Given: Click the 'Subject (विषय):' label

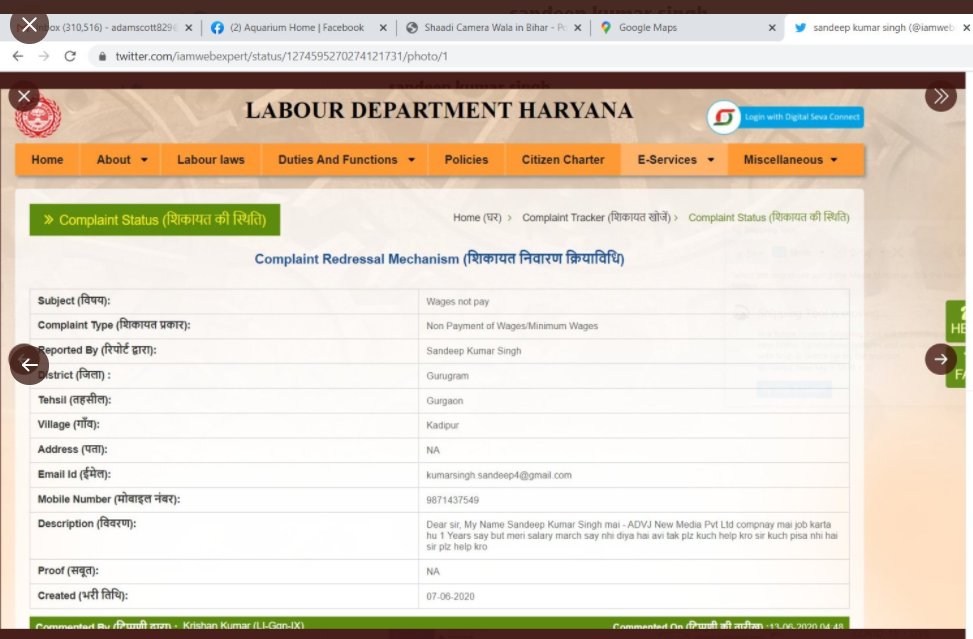Looking at the screenshot, I should click(74, 300).
